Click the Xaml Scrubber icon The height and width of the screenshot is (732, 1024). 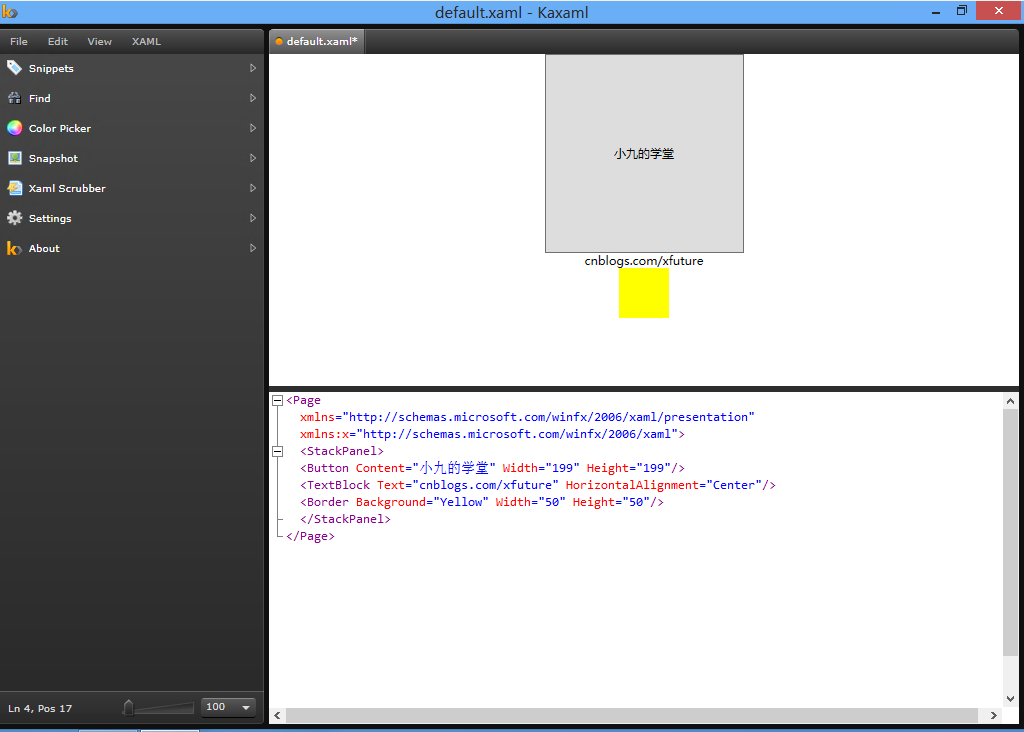14,188
